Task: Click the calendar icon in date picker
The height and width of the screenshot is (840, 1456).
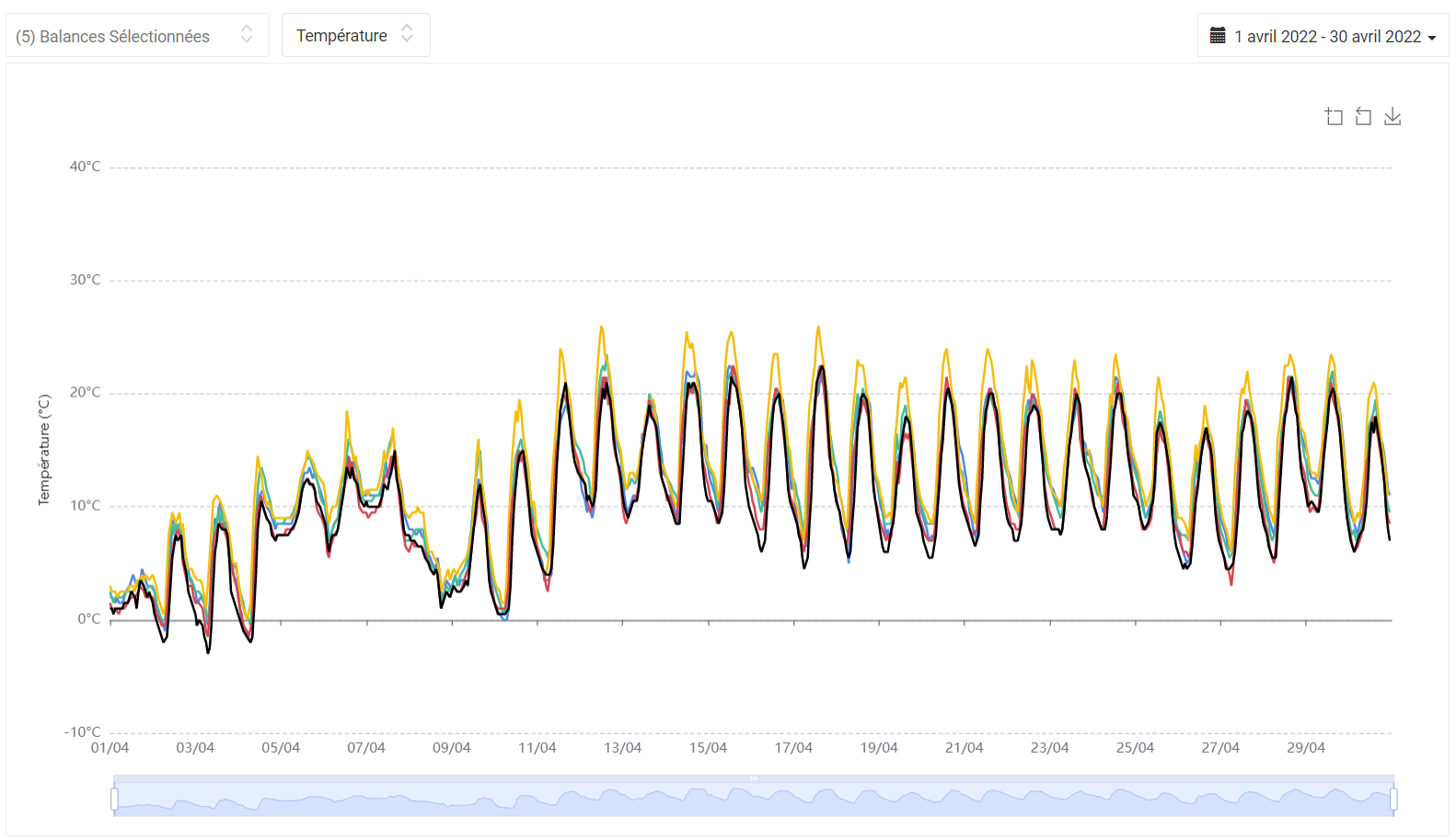Action: (1217, 36)
